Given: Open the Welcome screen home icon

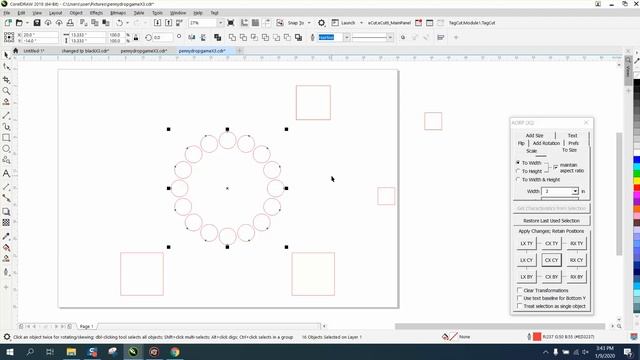Looking at the screenshot, I should point(16,51).
